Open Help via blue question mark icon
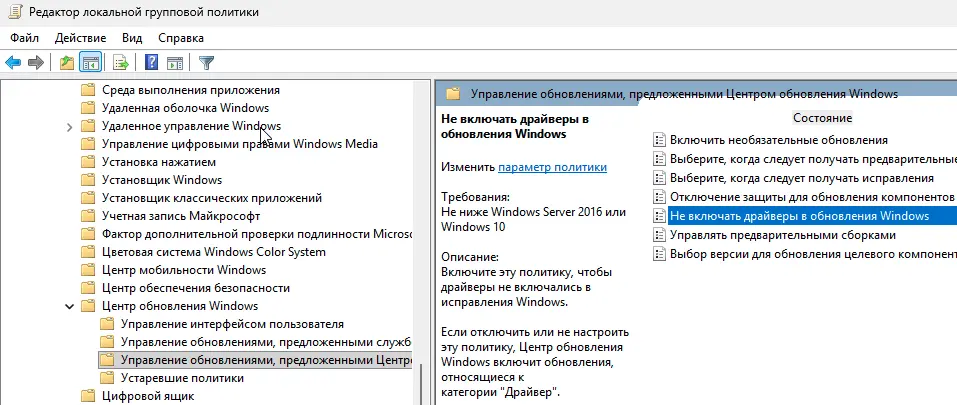 pos(152,63)
